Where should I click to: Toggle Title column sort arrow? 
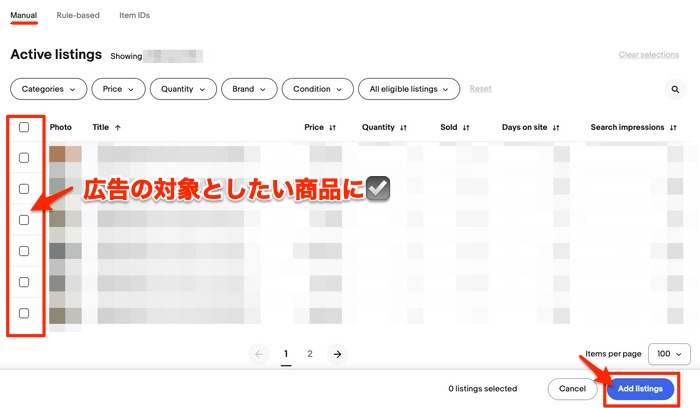pos(118,128)
